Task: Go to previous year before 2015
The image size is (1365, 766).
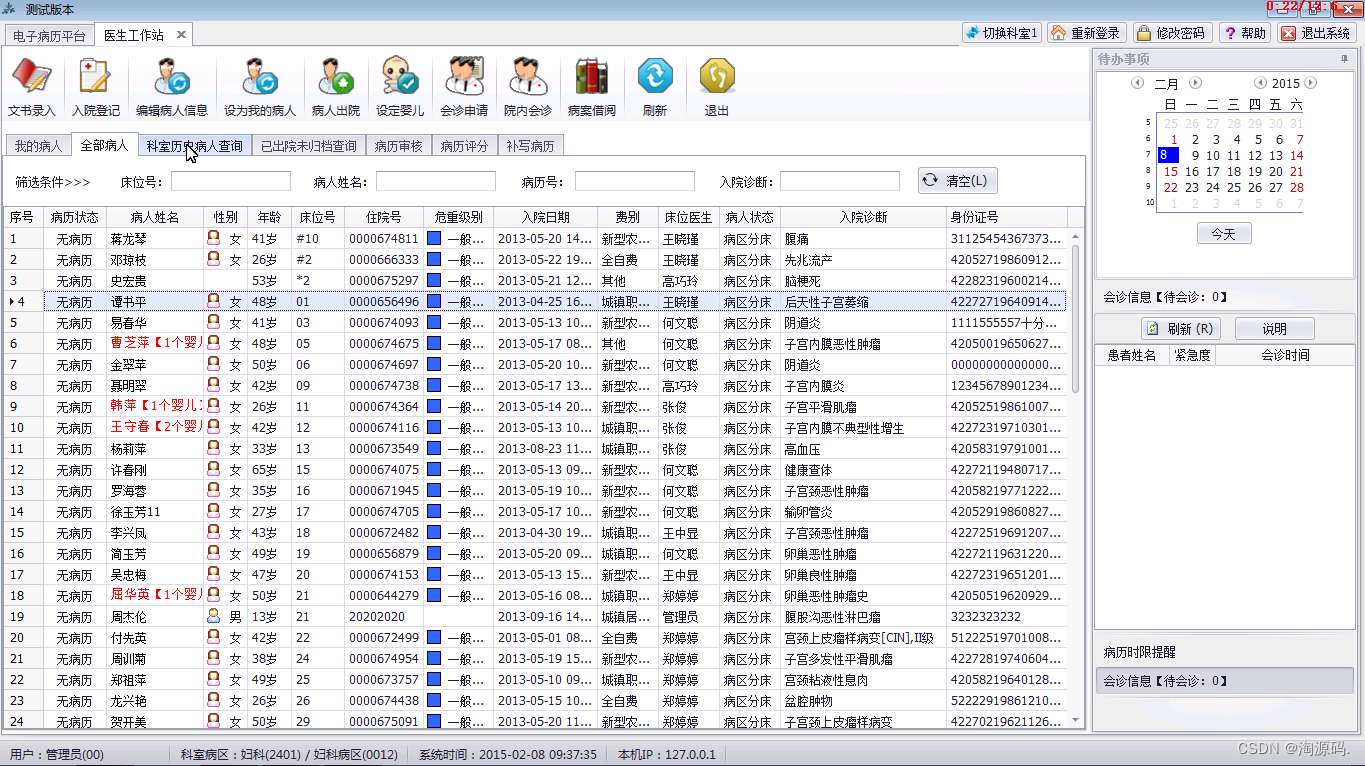Action: click(1260, 83)
